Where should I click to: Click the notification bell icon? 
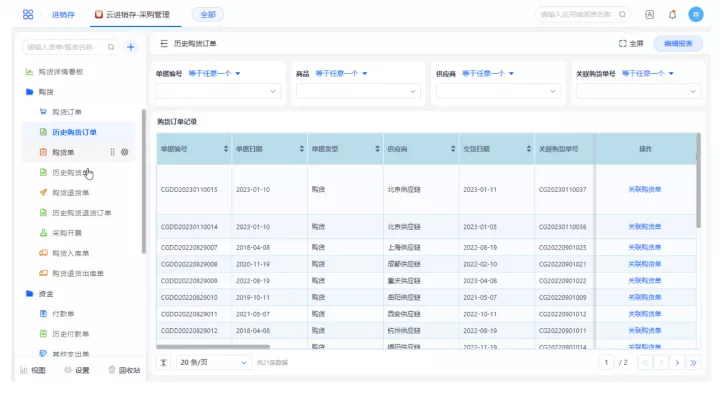672,15
